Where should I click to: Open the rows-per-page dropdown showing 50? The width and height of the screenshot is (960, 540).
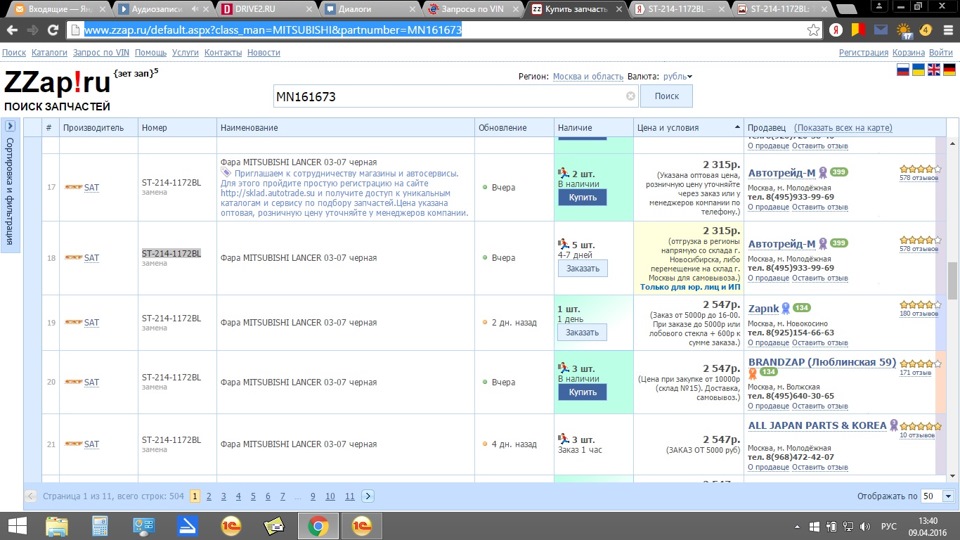click(x=948, y=496)
